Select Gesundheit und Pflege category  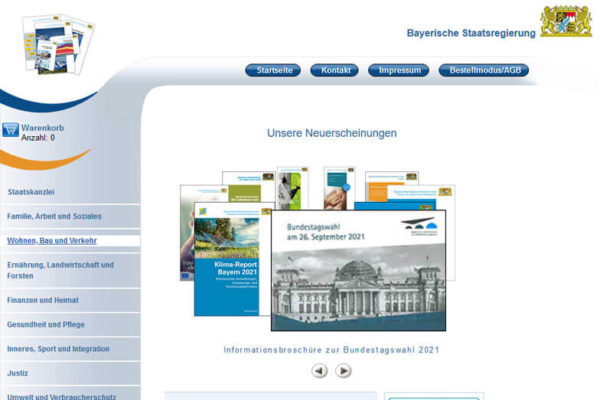46,325
